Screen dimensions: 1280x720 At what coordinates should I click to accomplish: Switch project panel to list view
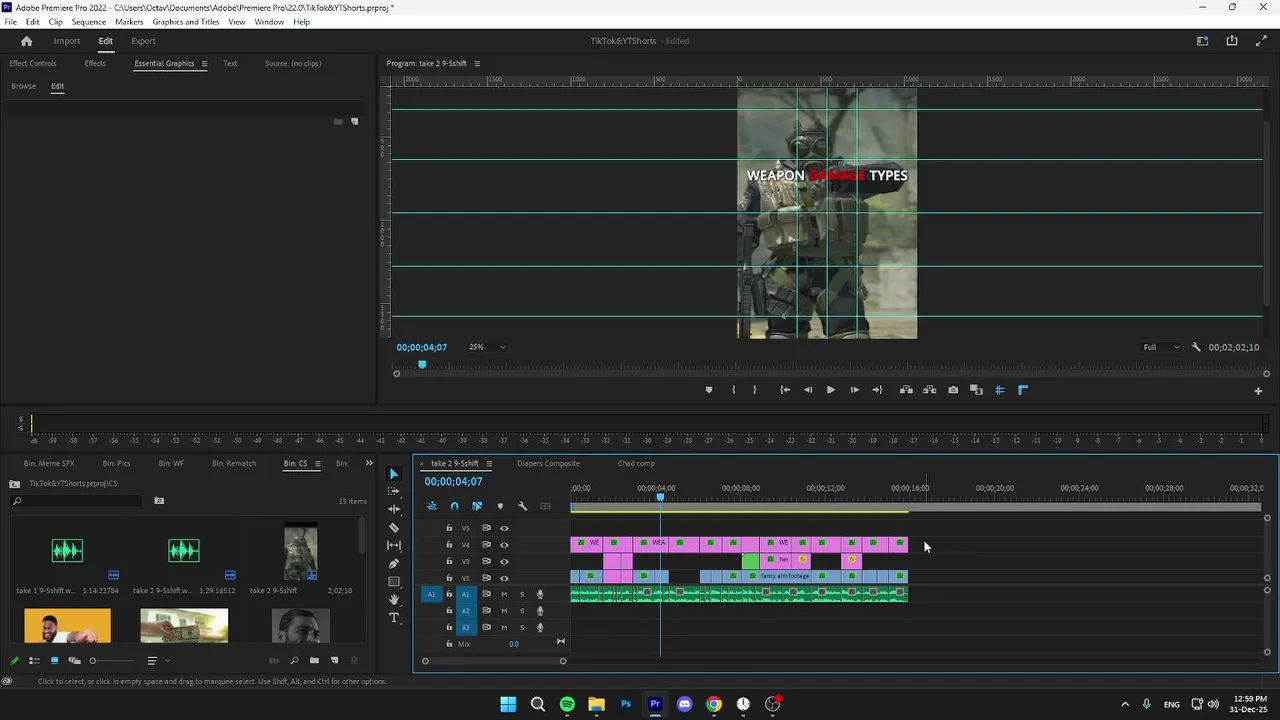click(34, 660)
